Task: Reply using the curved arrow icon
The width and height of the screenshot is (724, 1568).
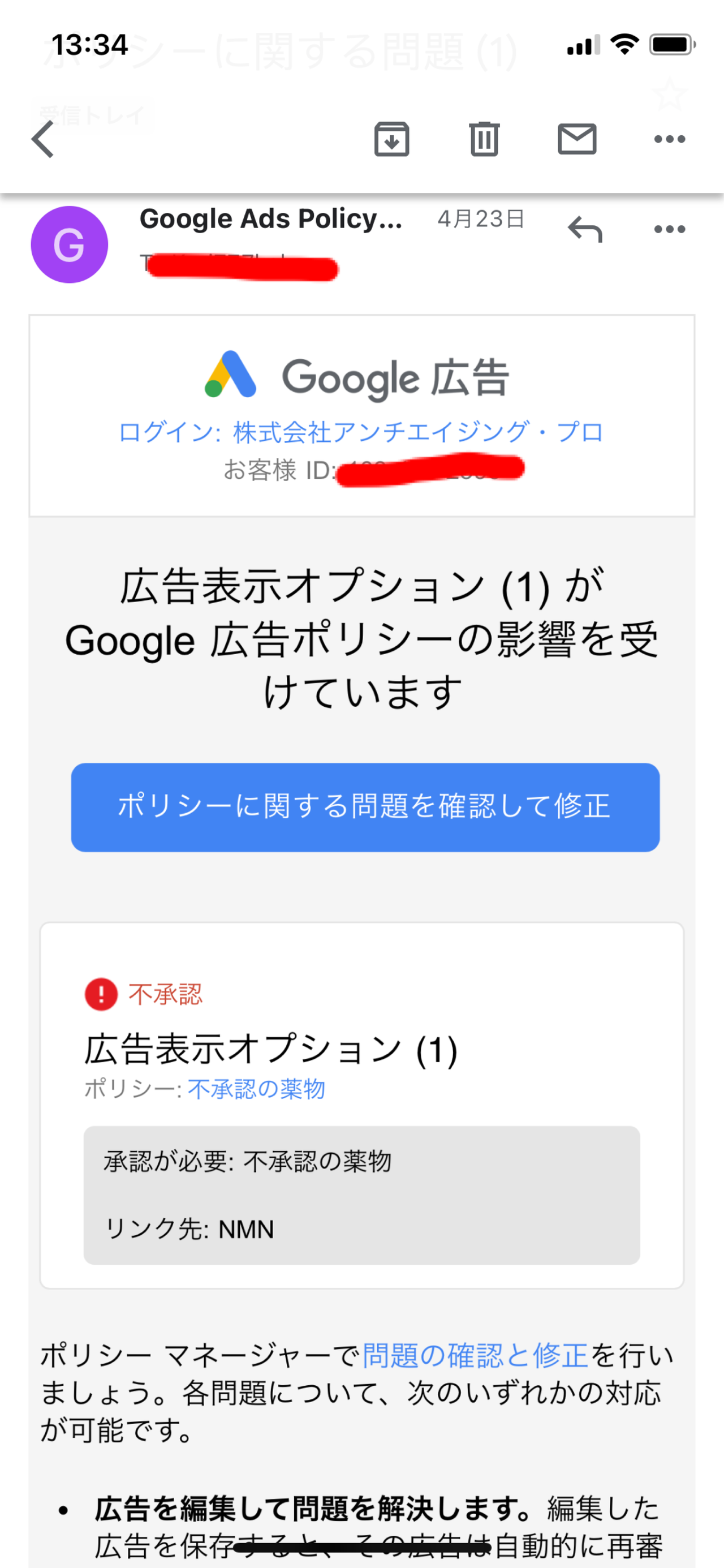Action: (585, 230)
